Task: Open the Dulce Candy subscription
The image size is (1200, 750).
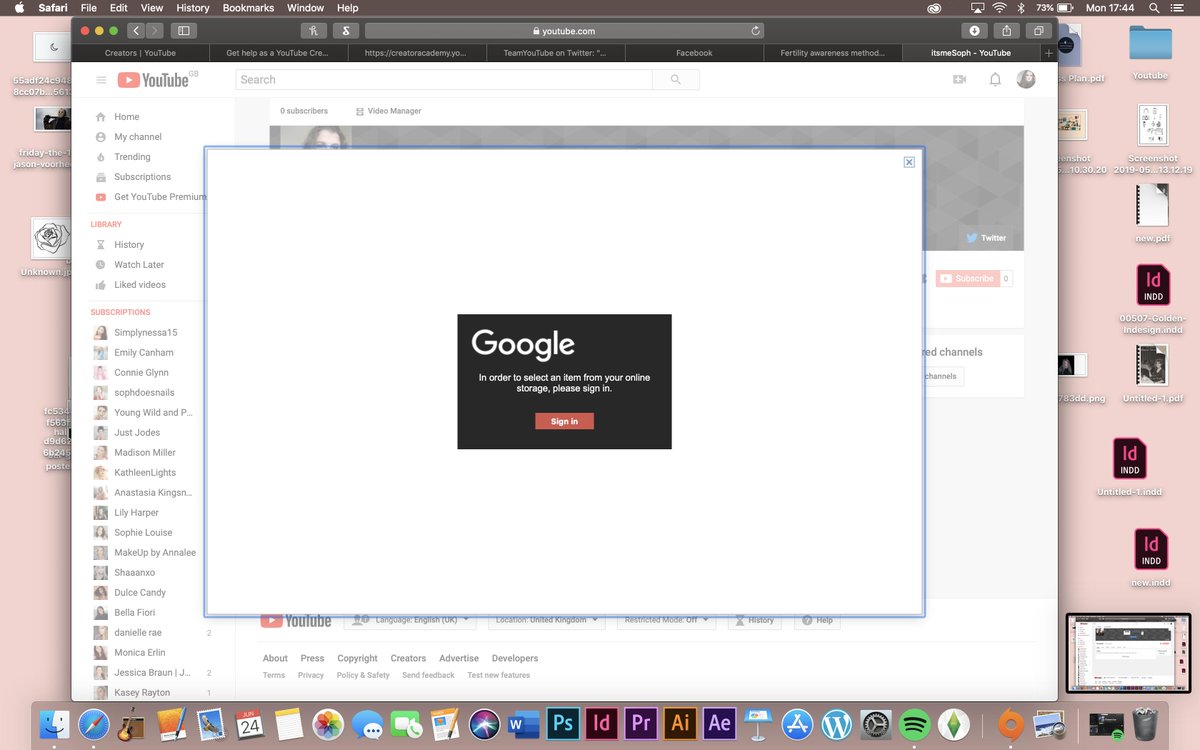Action: [140, 593]
